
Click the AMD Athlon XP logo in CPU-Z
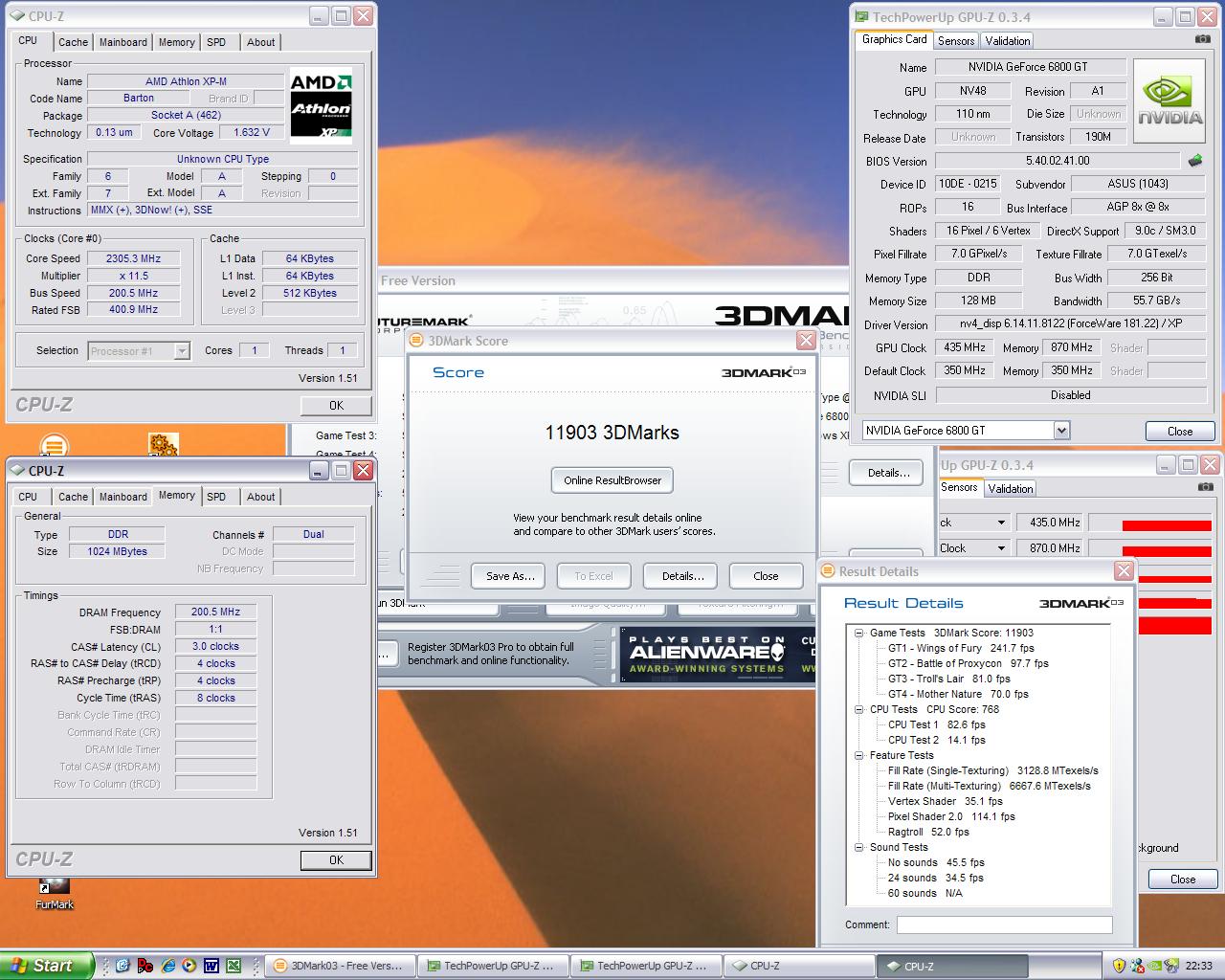click(x=322, y=108)
